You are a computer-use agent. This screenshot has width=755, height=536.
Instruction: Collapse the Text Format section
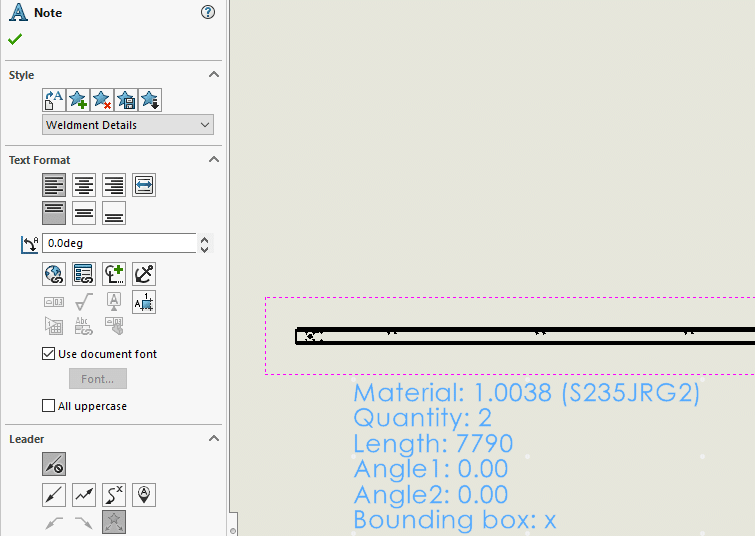(213, 160)
